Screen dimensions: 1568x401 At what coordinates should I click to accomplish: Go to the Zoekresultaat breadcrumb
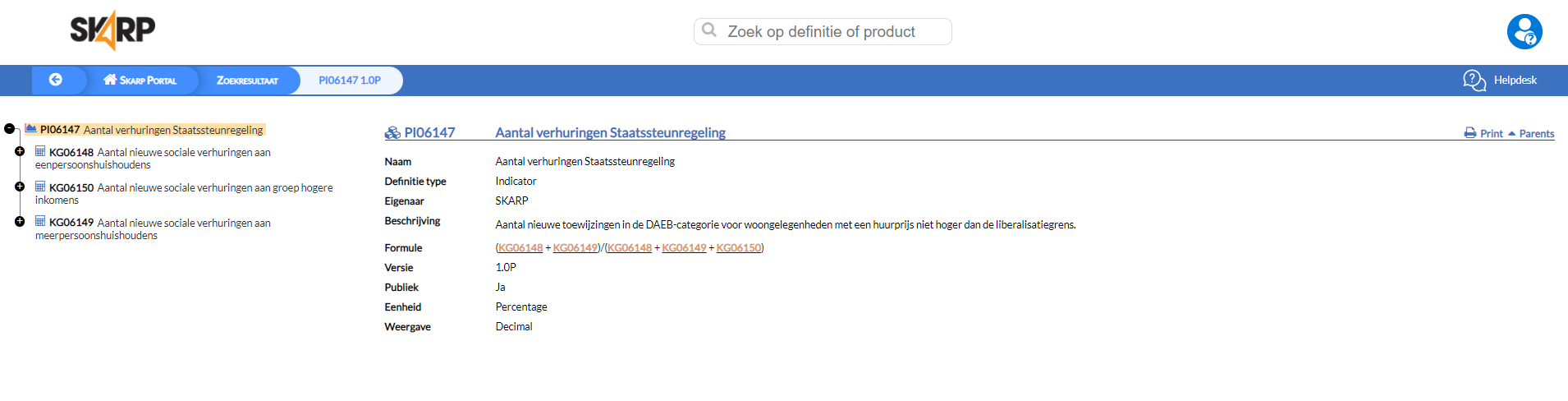(247, 81)
